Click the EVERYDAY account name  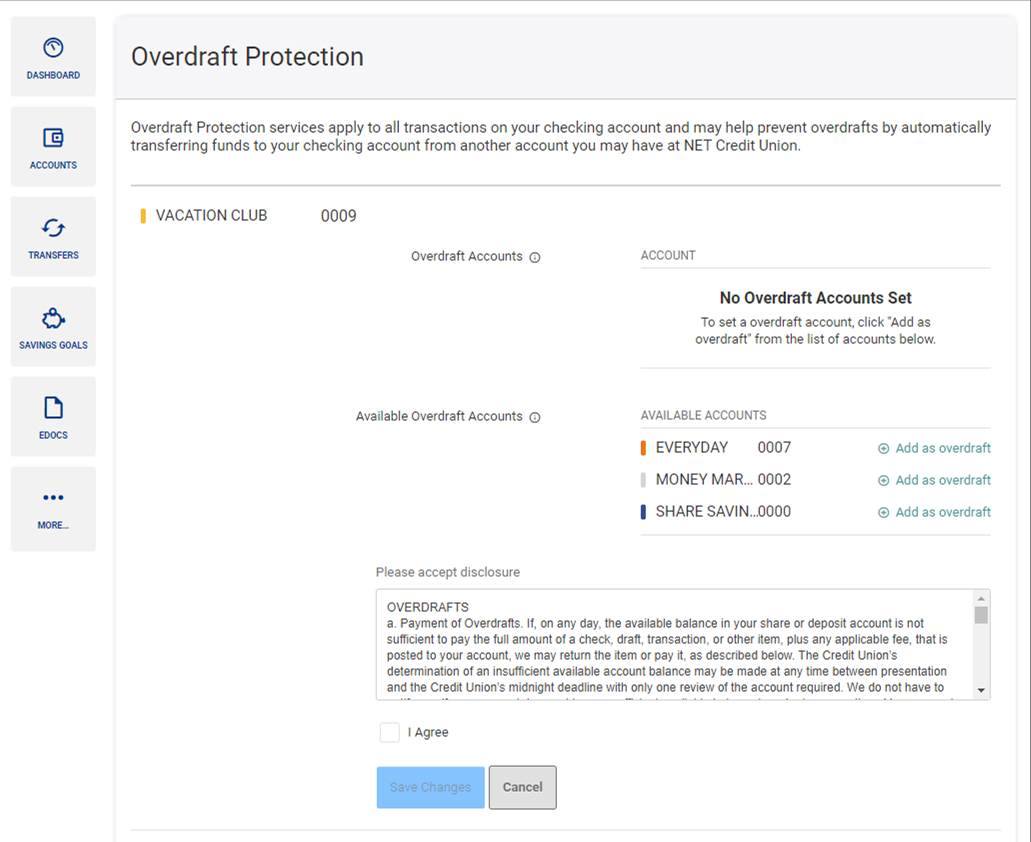point(691,448)
